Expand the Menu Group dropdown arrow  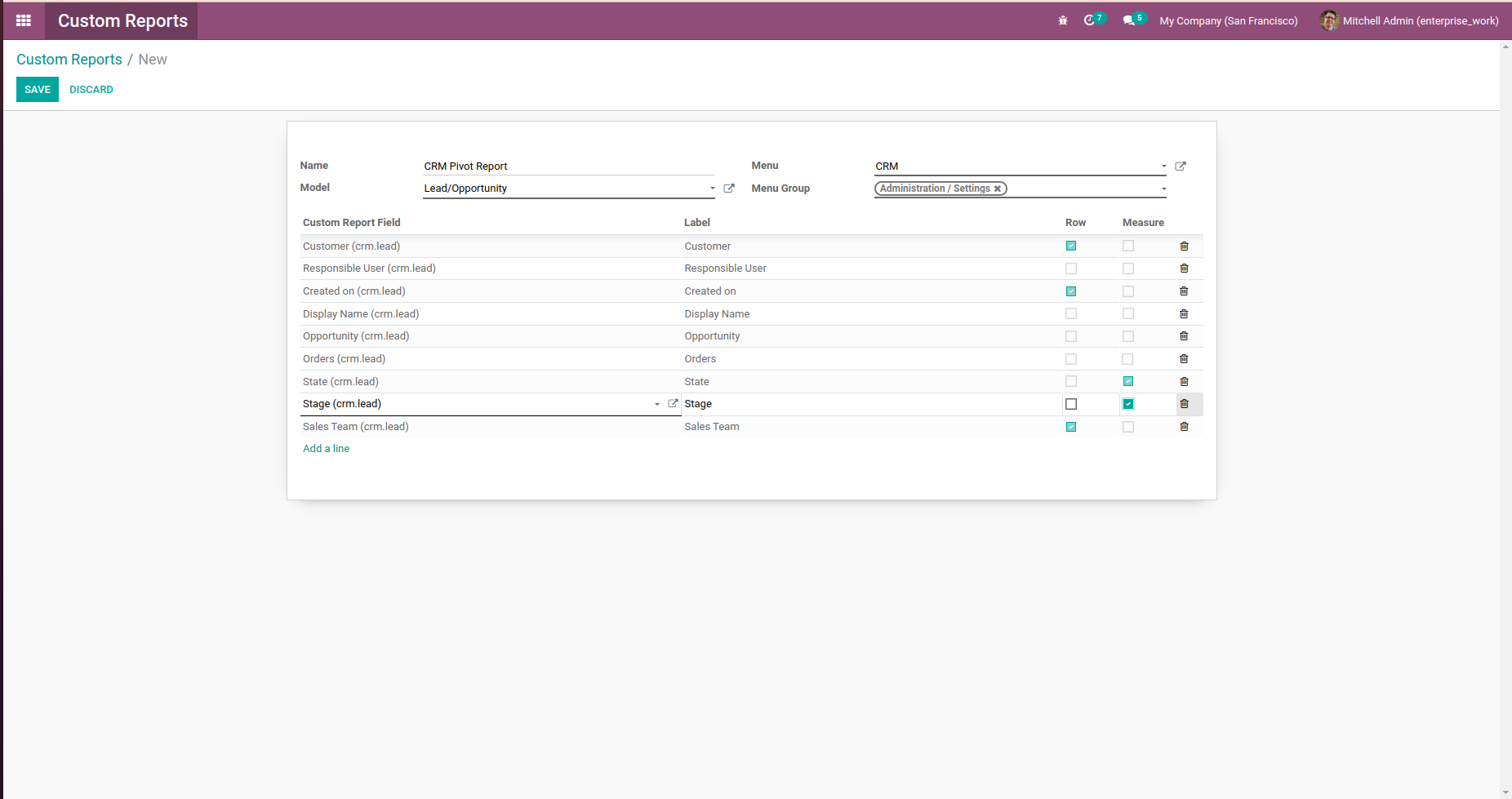pyautogui.click(x=1164, y=189)
